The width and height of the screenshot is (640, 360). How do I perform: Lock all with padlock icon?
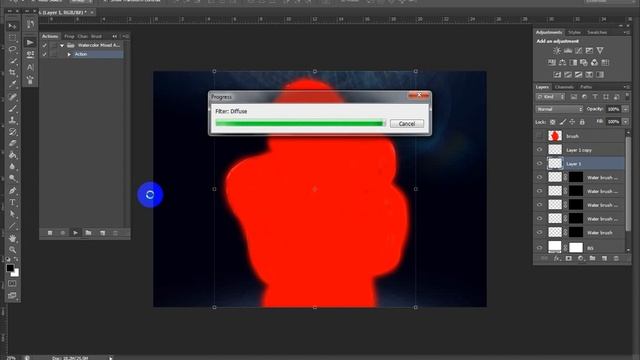[x=582, y=122]
